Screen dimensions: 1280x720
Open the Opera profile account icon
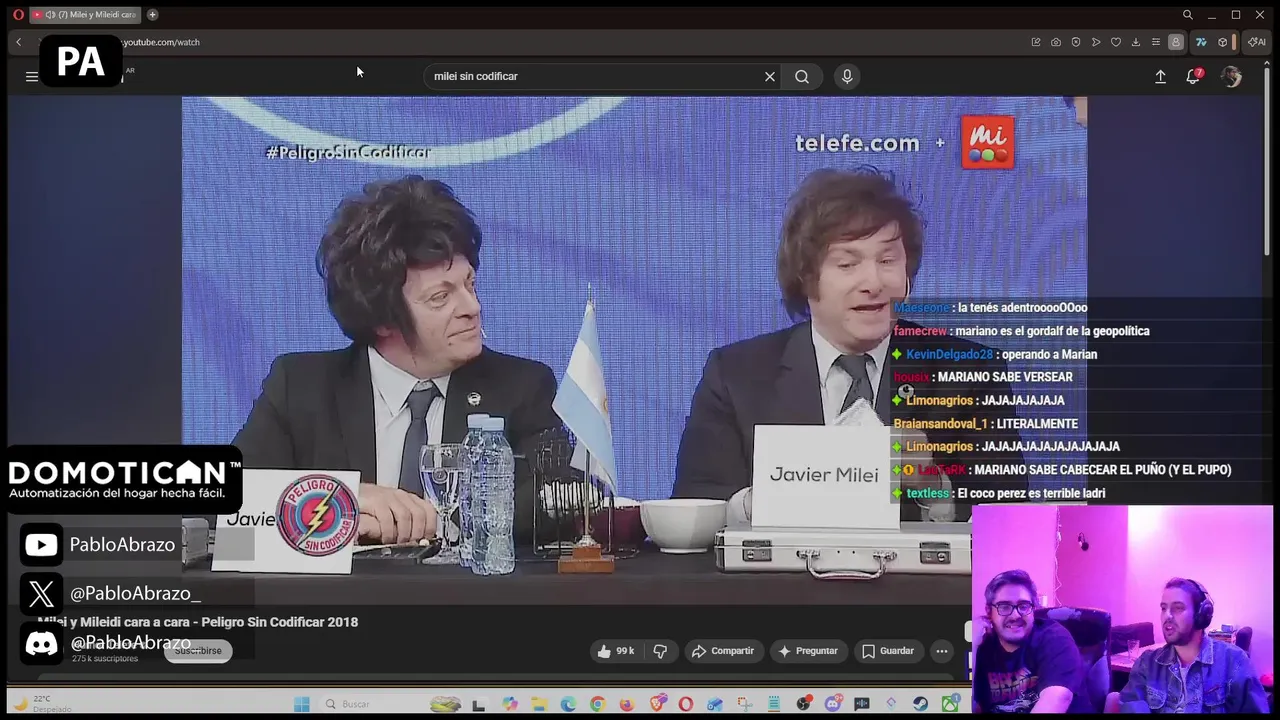[1176, 42]
